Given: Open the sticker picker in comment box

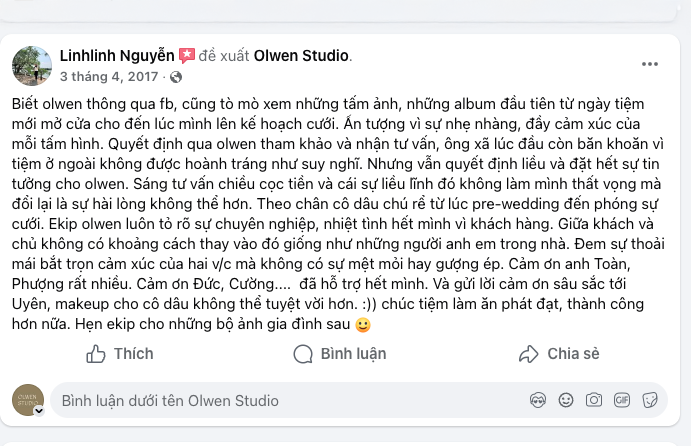Looking at the screenshot, I should [x=650, y=401].
